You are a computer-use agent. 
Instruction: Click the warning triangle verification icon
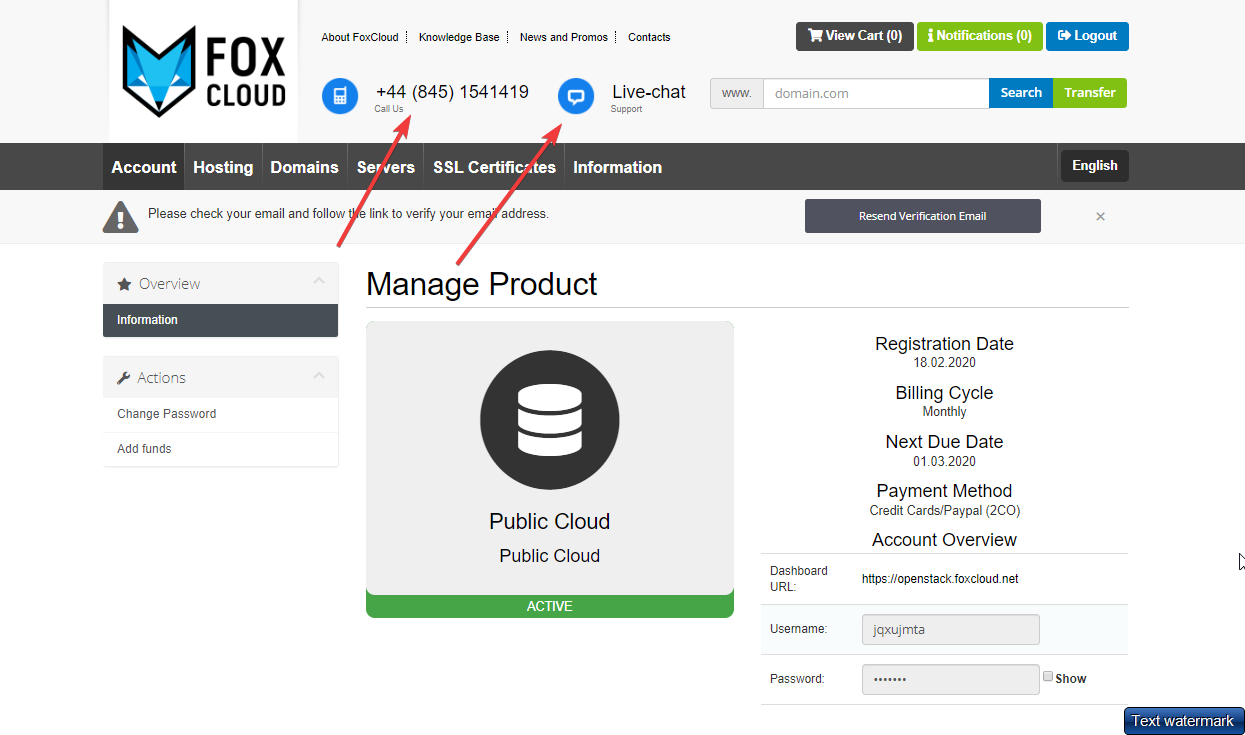coord(120,216)
